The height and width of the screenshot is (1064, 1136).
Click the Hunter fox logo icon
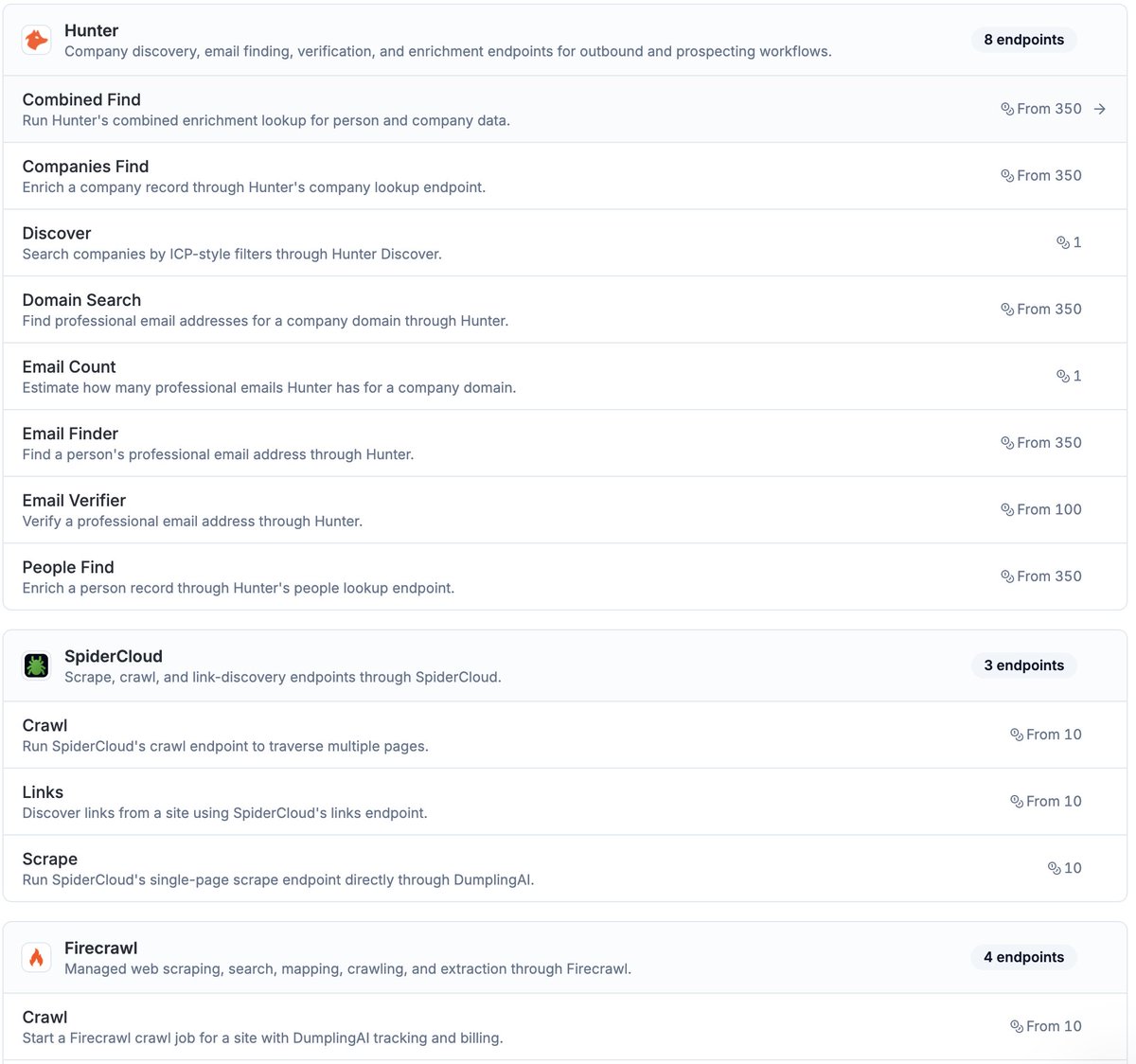point(36,40)
